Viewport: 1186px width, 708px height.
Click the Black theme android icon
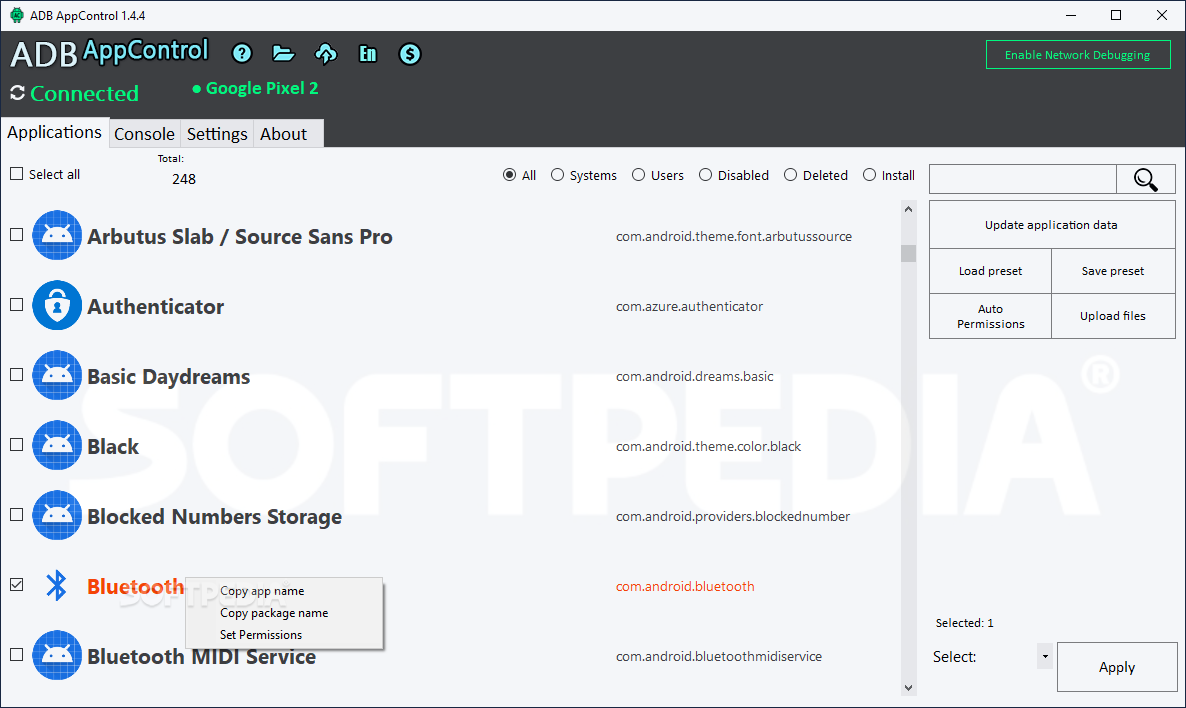coord(57,445)
